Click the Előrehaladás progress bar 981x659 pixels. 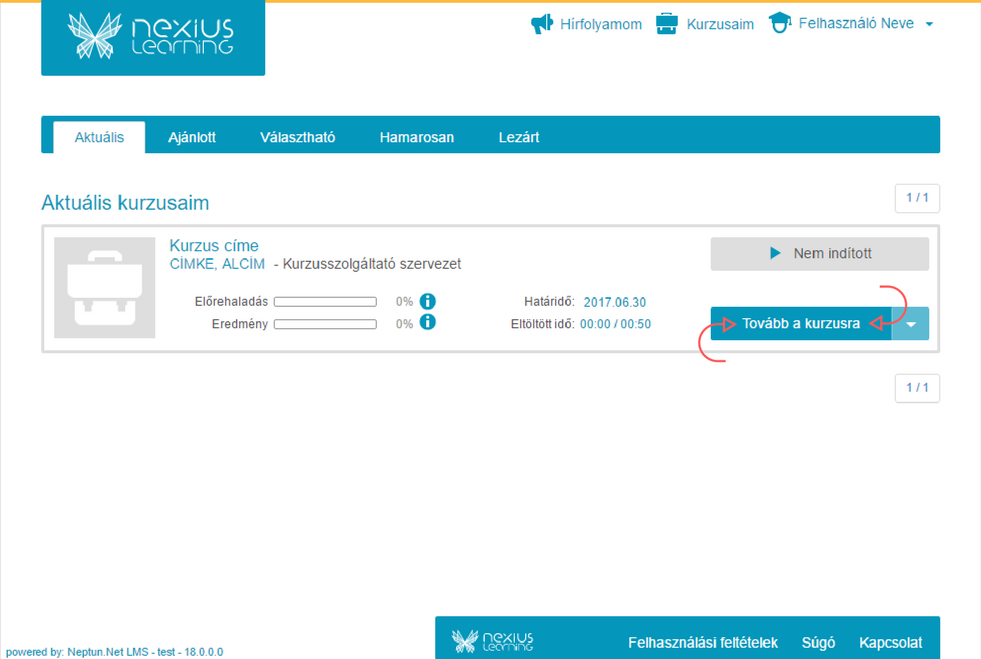pyautogui.click(x=325, y=301)
